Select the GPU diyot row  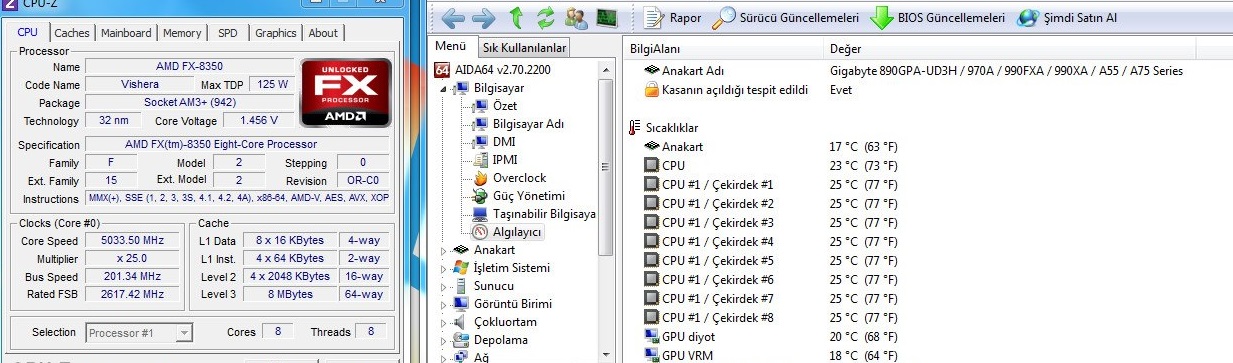(x=928, y=337)
